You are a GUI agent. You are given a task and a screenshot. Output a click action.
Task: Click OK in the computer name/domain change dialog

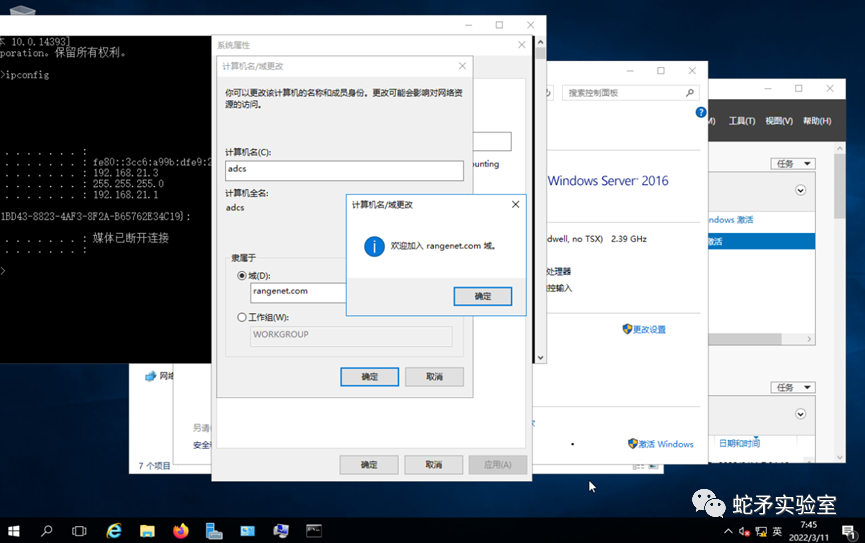(370, 377)
